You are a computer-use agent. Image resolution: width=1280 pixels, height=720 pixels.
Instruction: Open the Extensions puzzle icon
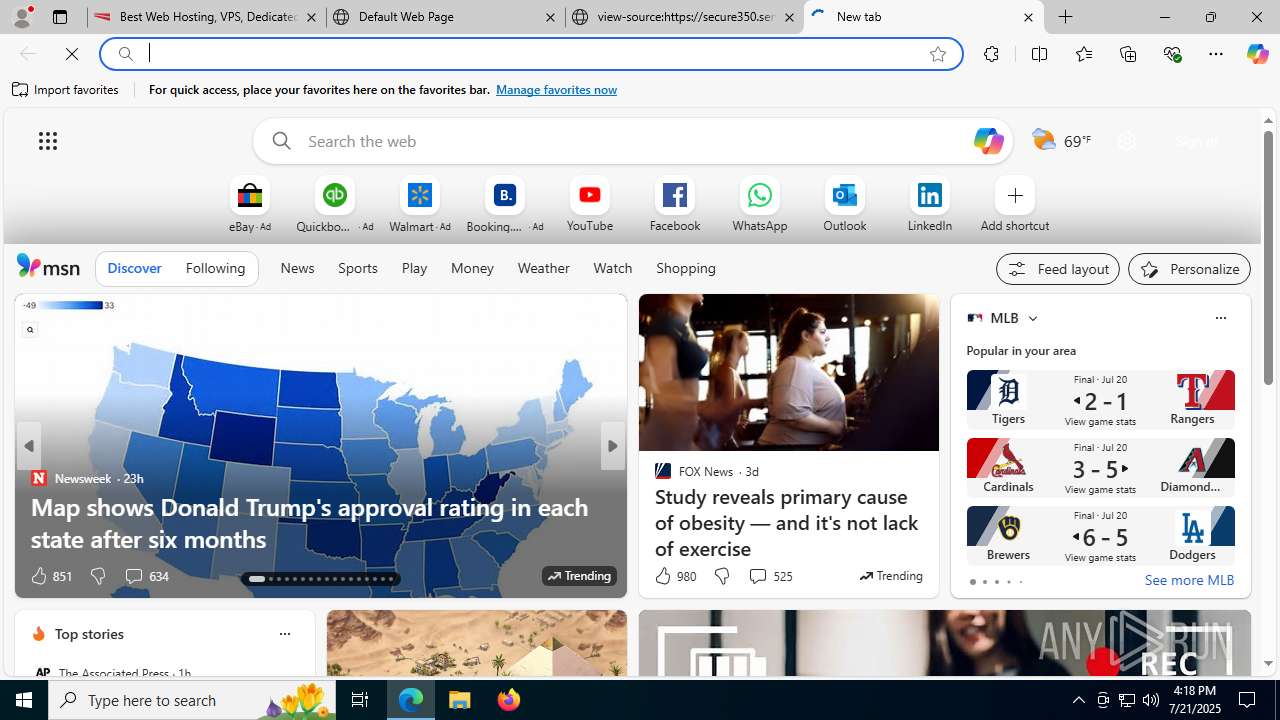[991, 54]
